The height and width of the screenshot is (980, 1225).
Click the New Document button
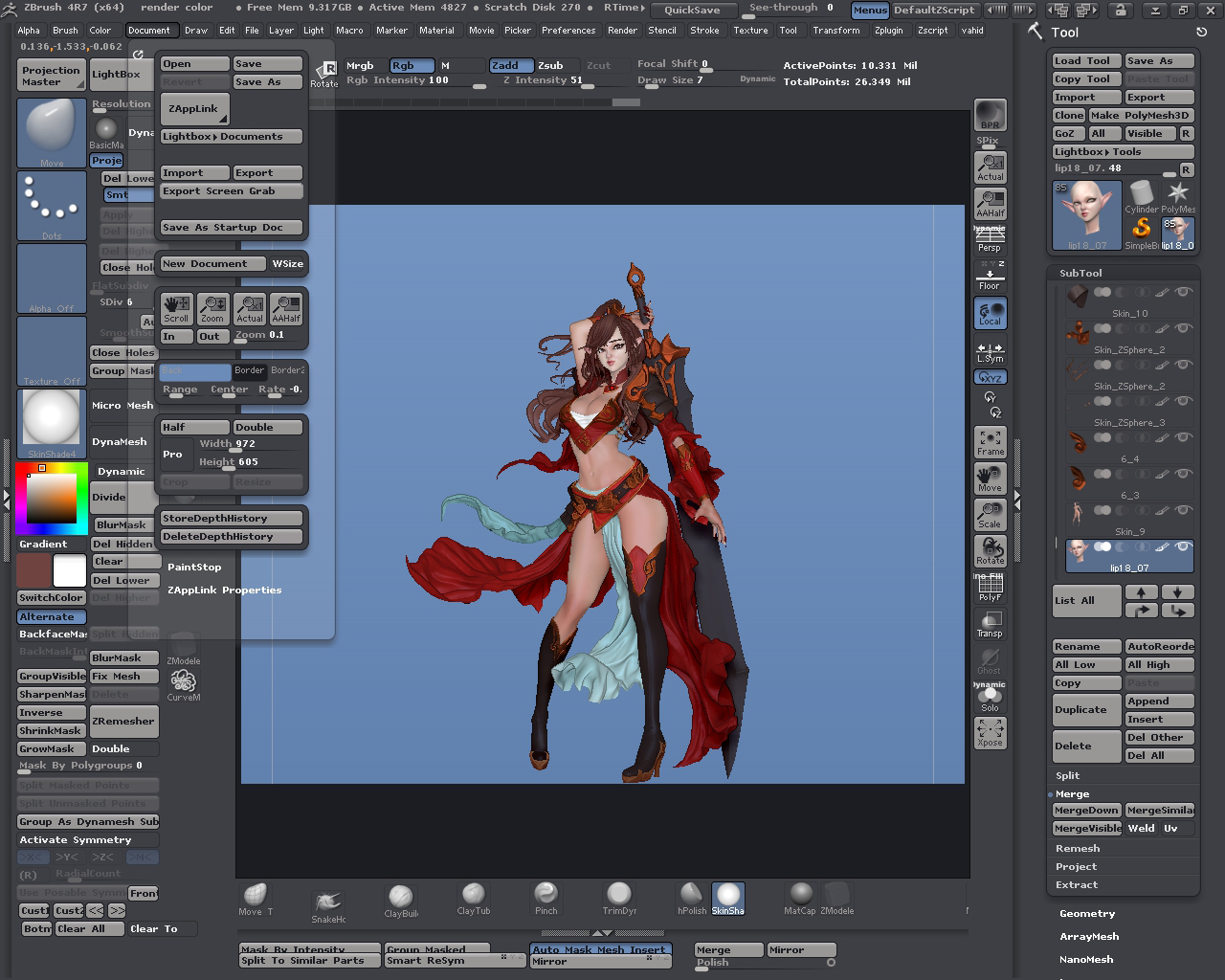point(212,264)
